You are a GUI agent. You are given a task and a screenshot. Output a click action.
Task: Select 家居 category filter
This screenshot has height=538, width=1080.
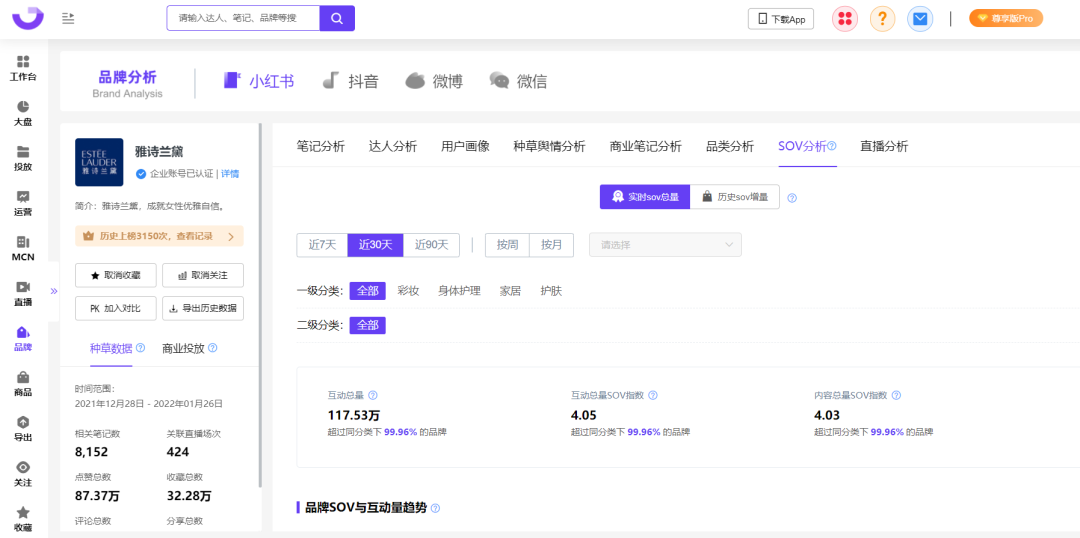pos(510,291)
